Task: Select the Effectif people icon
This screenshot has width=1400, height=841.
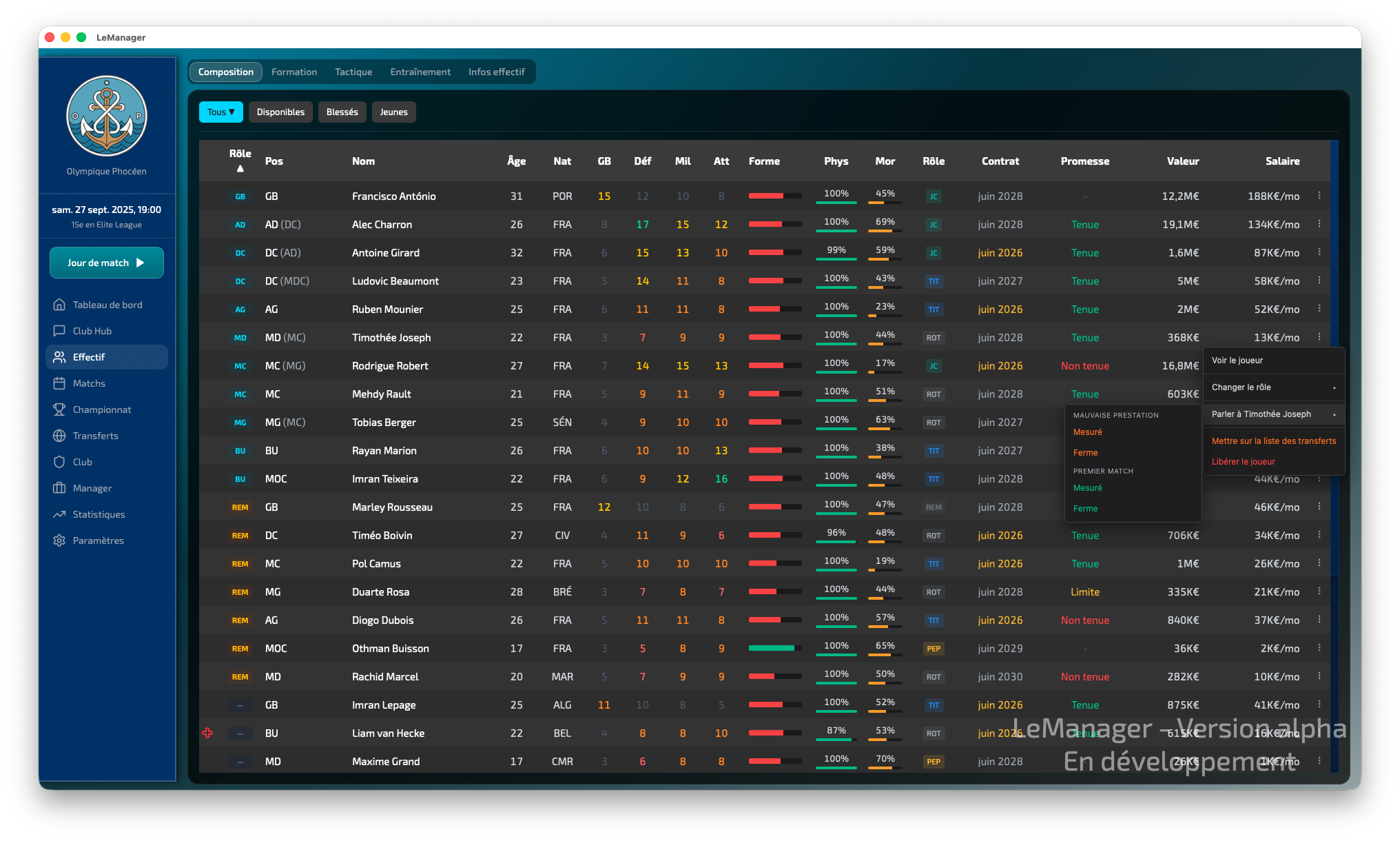Action: (x=59, y=357)
